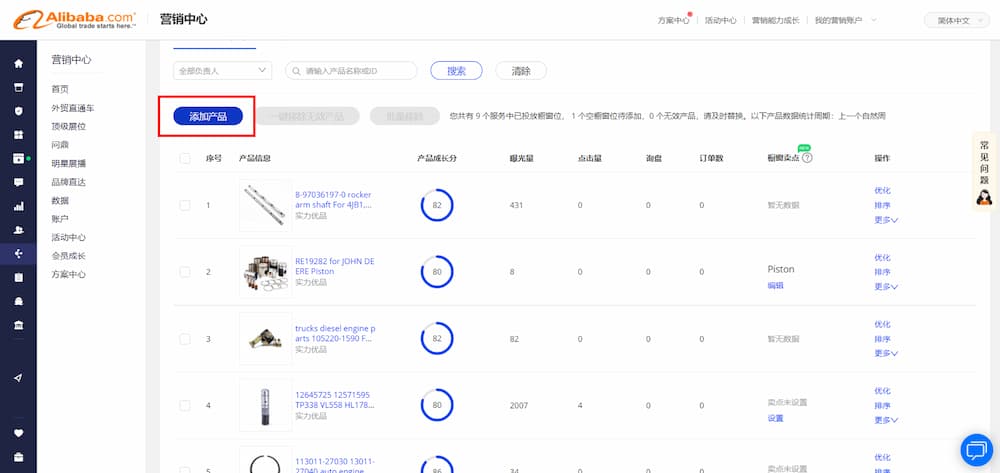Click the product name or ID search field
Image resolution: width=1000 pixels, height=473 pixels.
pyautogui.click(x=351, y=71)
